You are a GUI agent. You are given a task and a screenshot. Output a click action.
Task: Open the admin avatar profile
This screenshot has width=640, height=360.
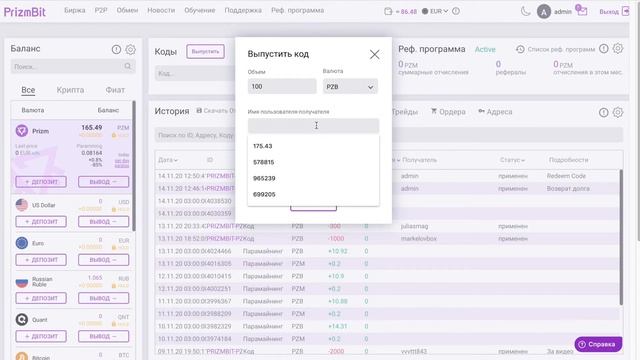click(x=544, y=12)
